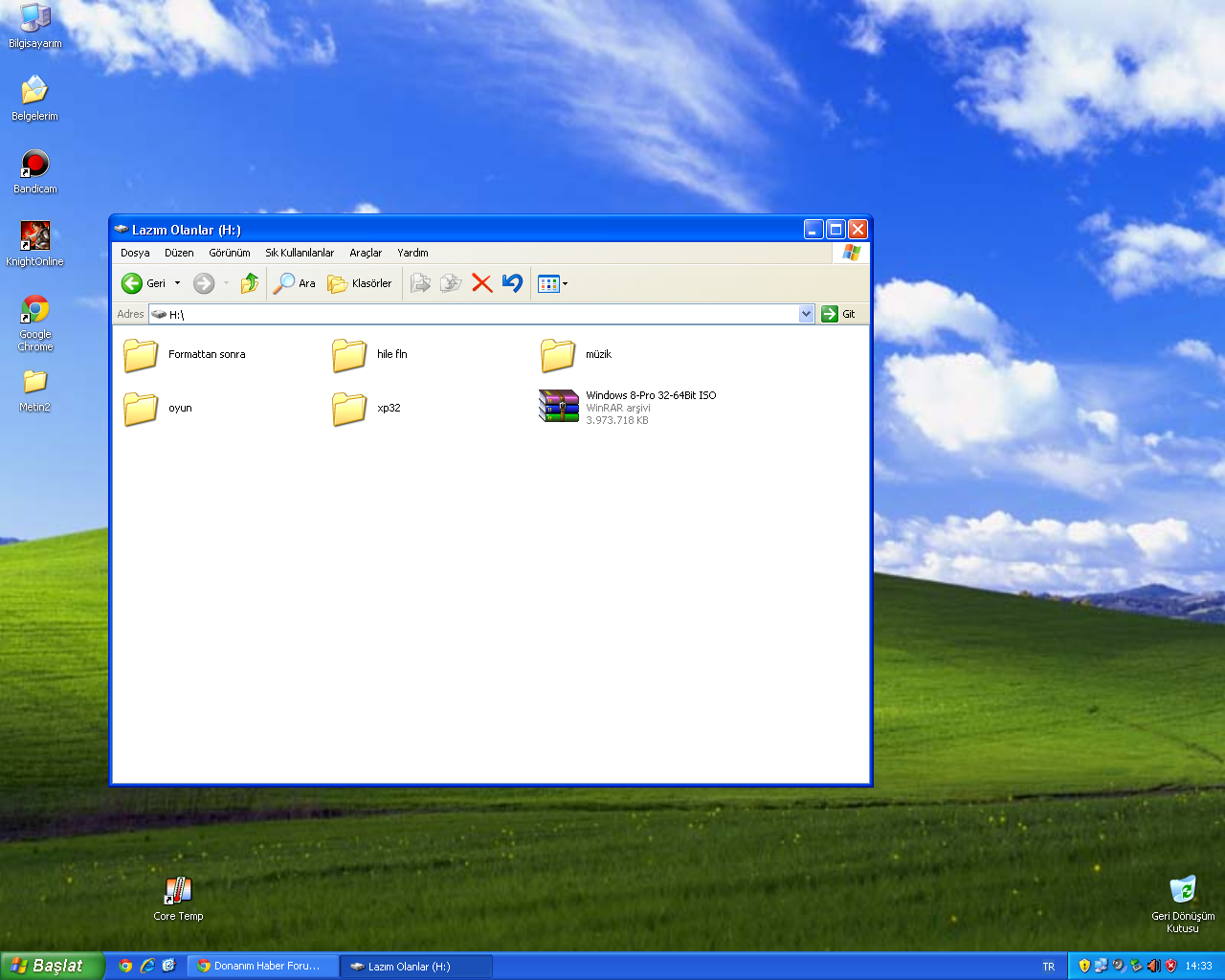
Task: Click the Git go button
Action: pyautogui.click(x=839, y=314)
